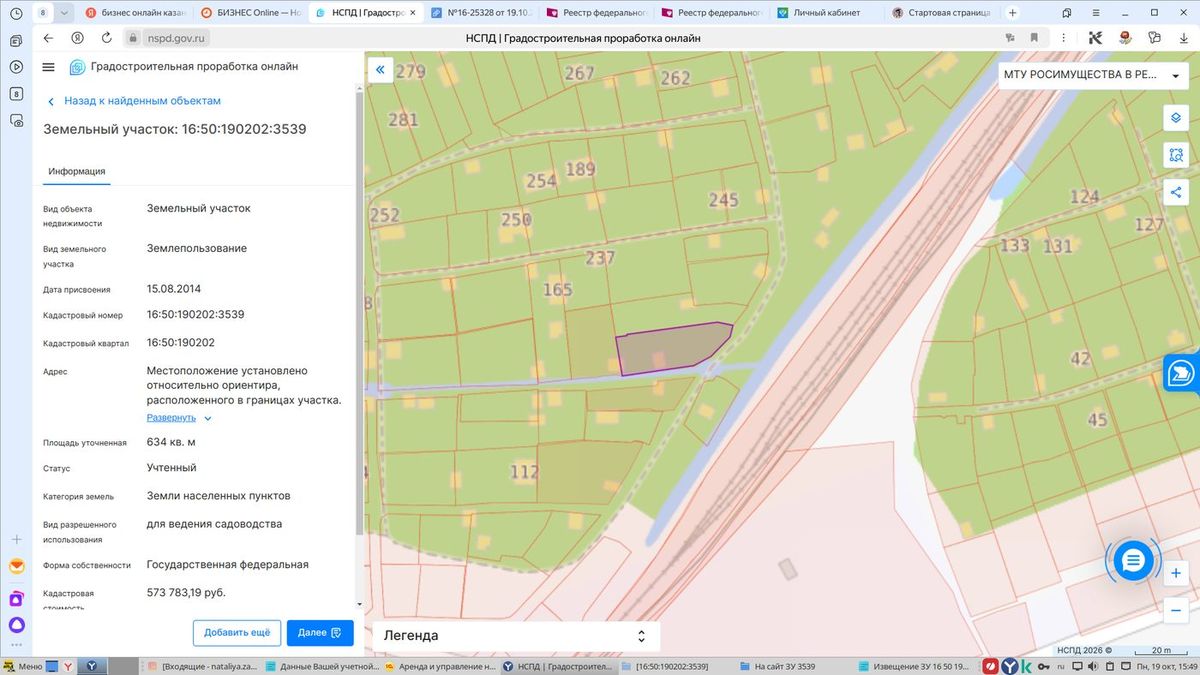
Task: Expand the full address with Развернуть
Action: tap(179, 417)
